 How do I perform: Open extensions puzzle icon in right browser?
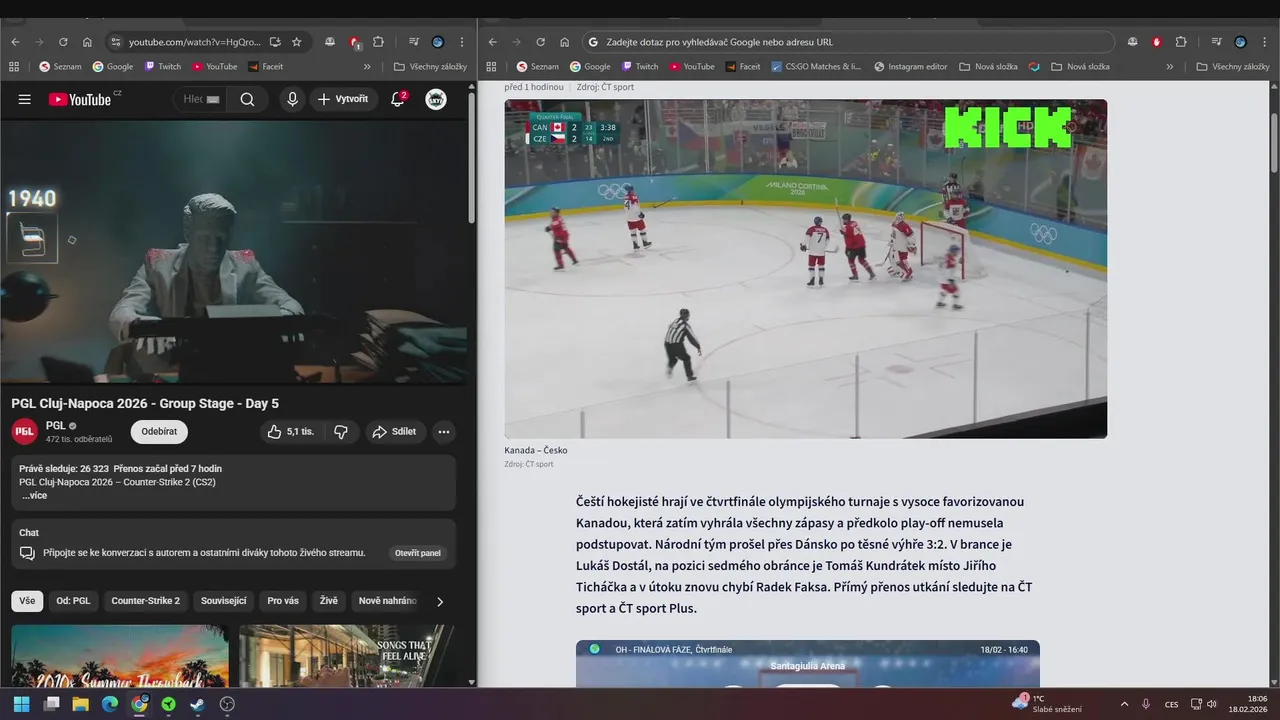tap(1181, 42)
